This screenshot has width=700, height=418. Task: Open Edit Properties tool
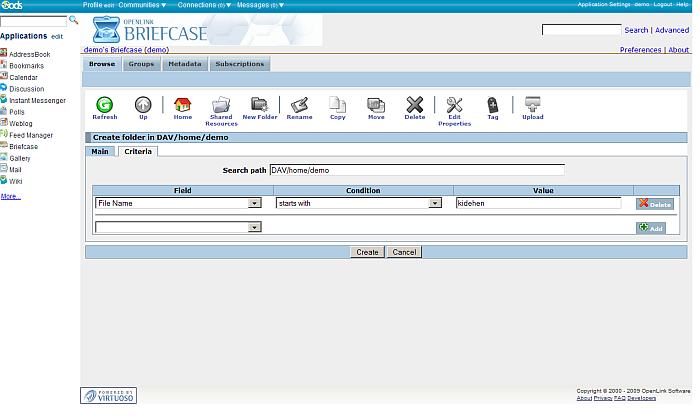click(454, 104)
